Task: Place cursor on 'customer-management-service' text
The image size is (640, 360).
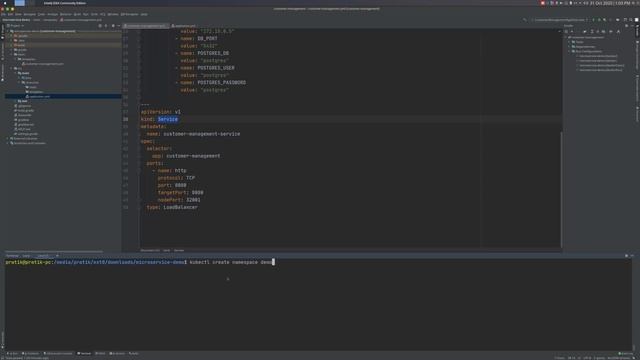Action: (x=202, y=134)
